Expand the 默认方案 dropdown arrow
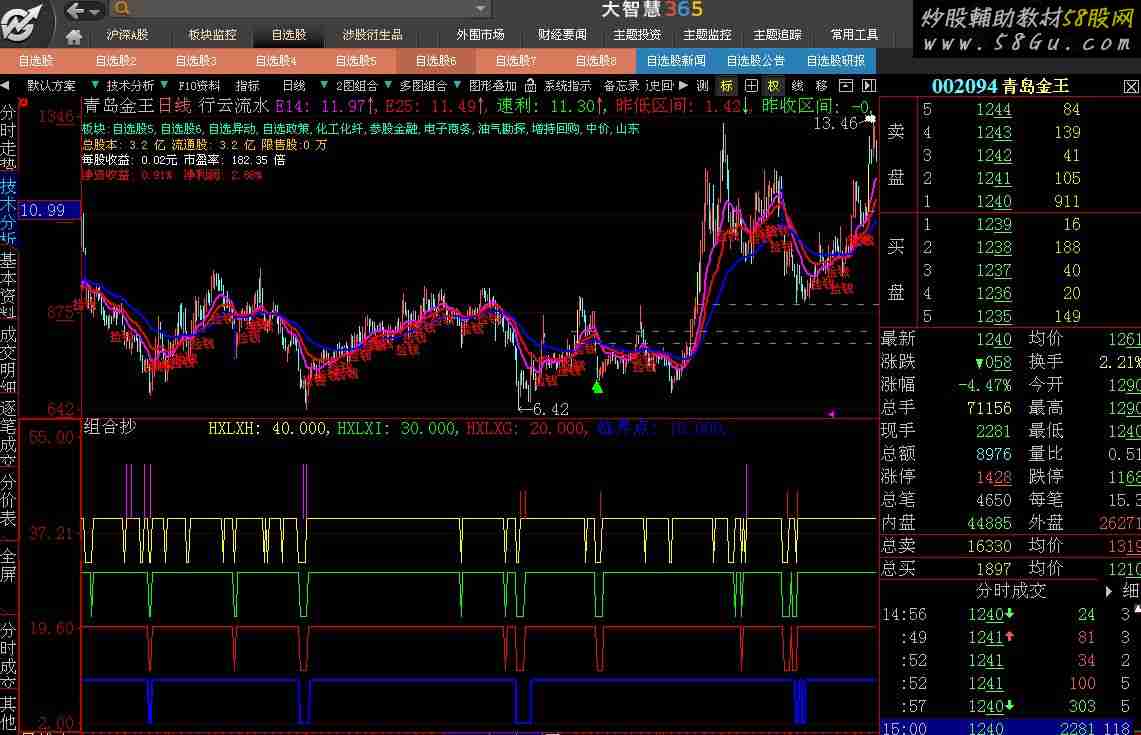The width and height of the screenshot is (1141, 735). [x=95, y=86]
